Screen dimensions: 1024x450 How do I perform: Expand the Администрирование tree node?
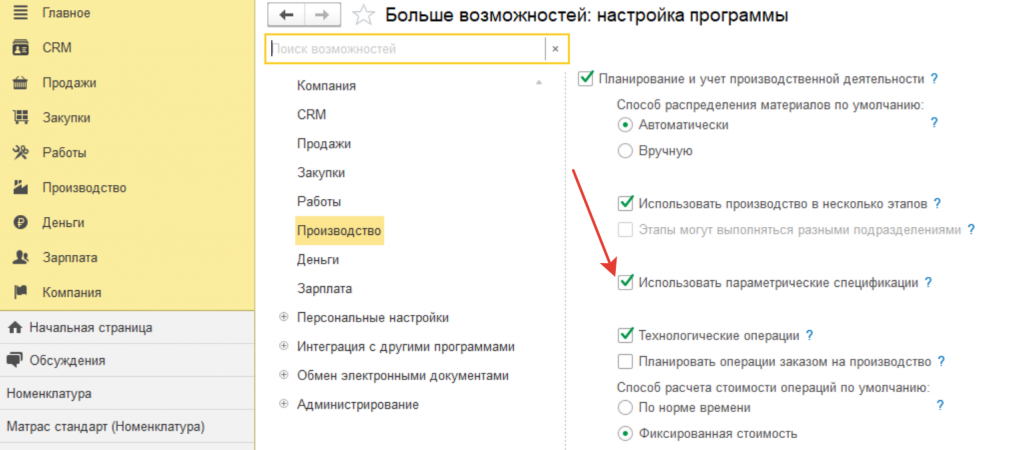(x=283, y=404)
